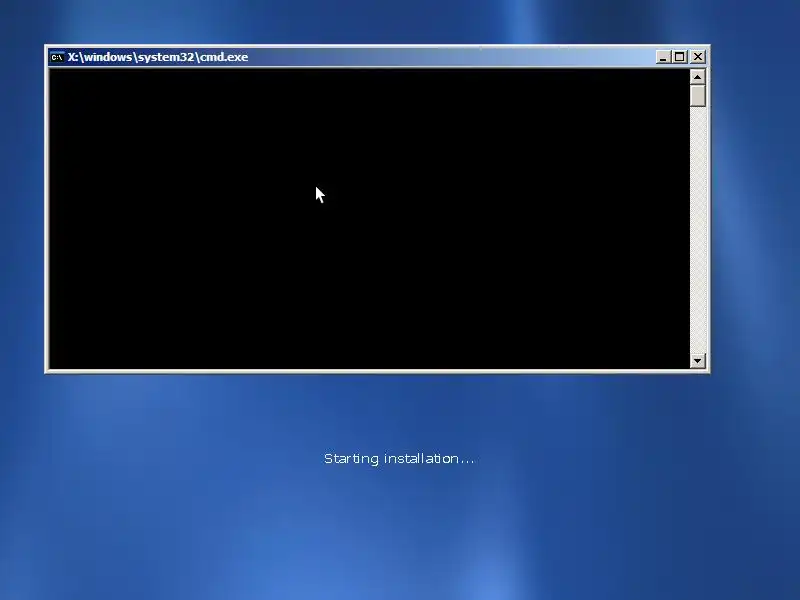Click the scrollbar down arrow in cmd
Screen dimensions: 800x600
tap(697, 361)
